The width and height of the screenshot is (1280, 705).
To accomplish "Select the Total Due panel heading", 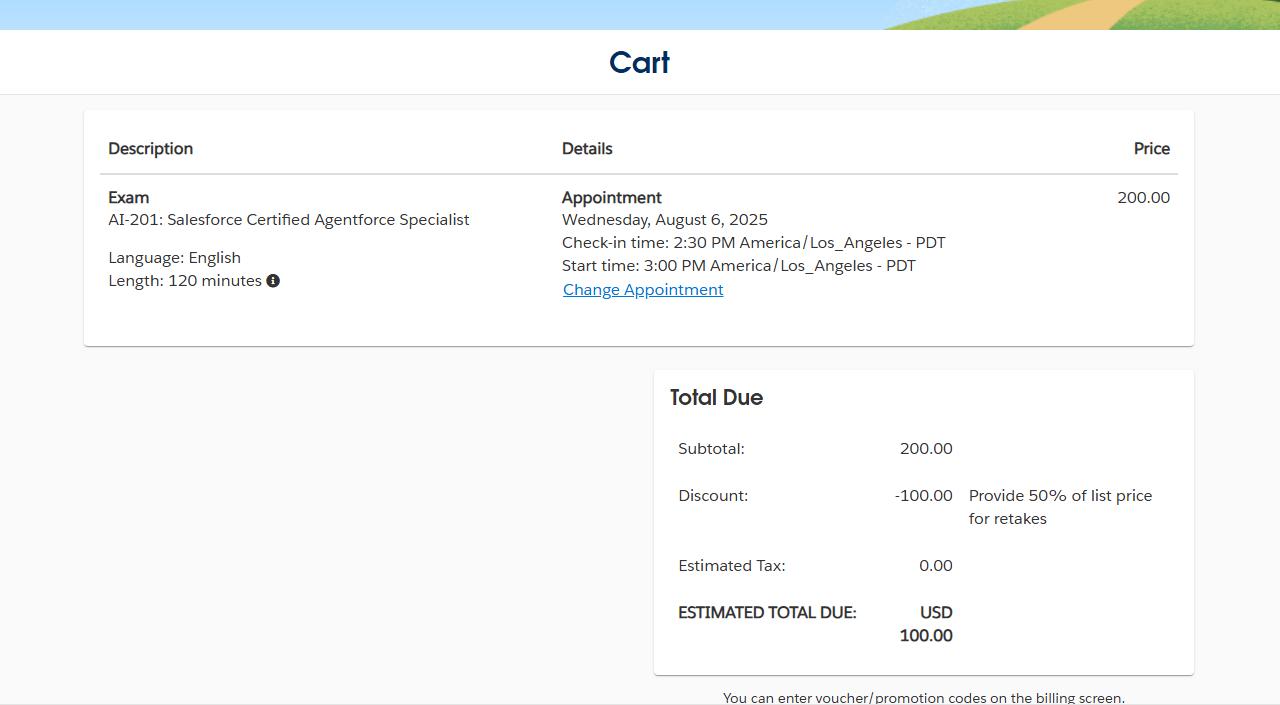I will click(x=716, y=397).
